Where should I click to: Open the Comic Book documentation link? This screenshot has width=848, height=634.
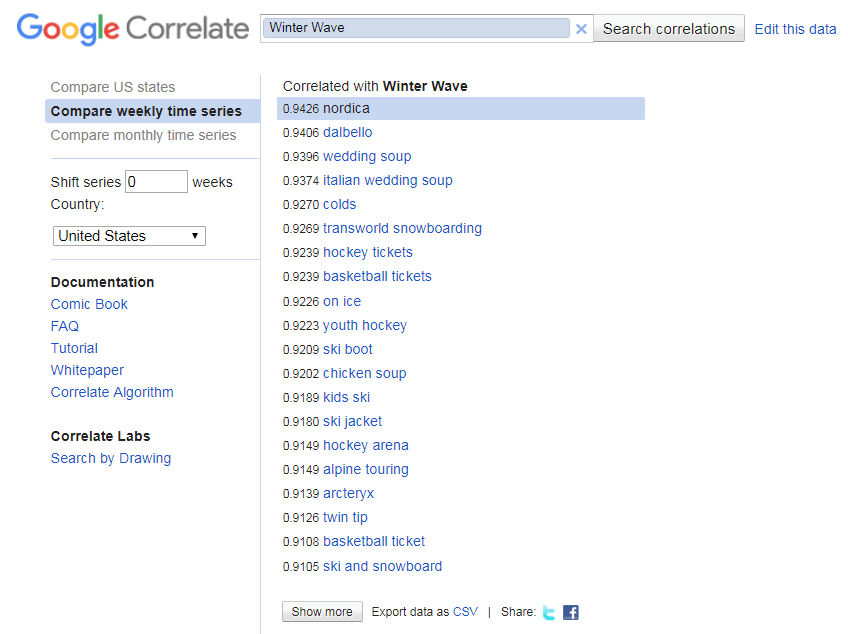tap(89, 304)
